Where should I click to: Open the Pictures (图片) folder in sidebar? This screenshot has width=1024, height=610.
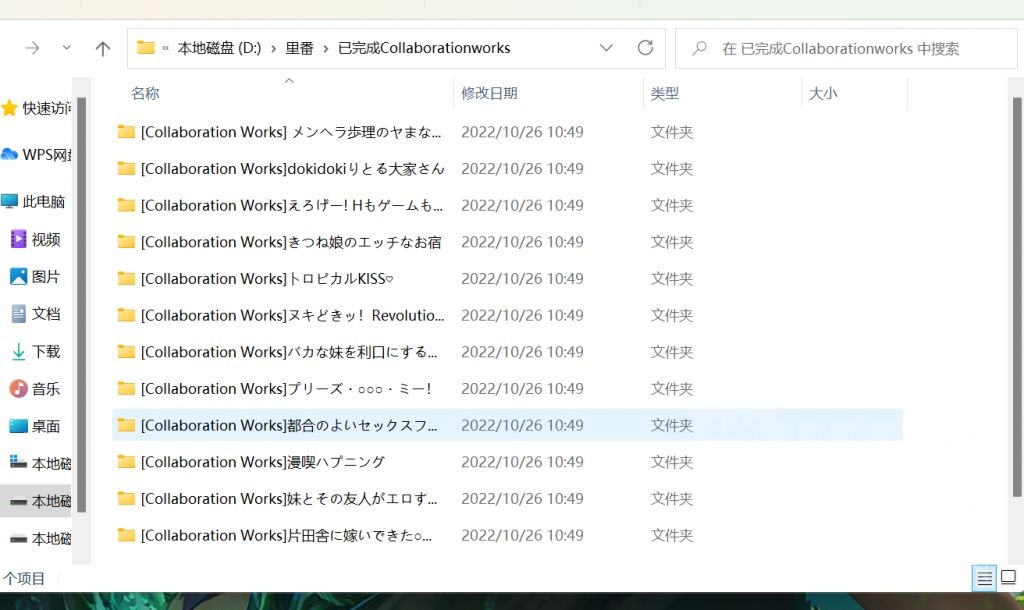tap(45, 276)
